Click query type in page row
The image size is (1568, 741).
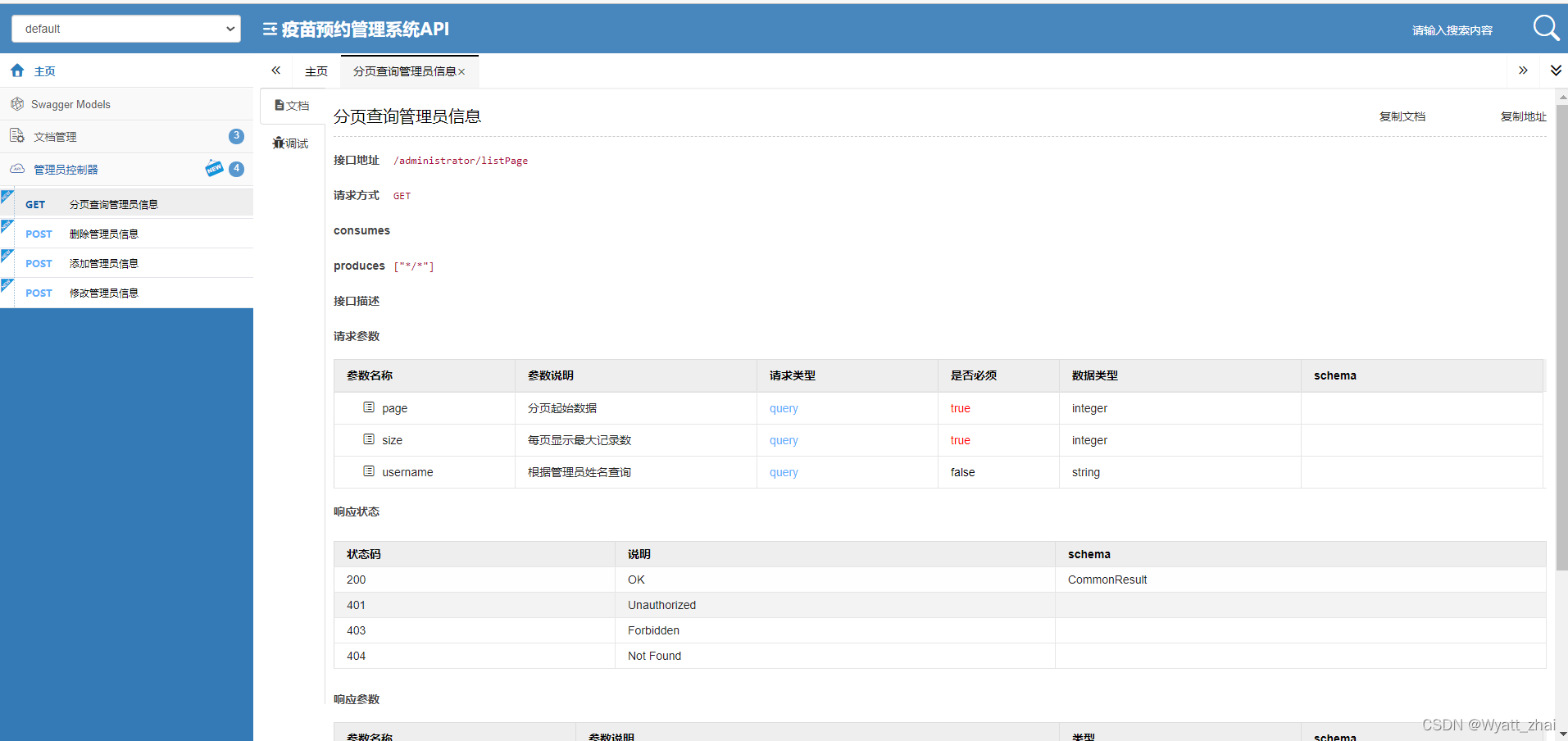tap(784, 408)
